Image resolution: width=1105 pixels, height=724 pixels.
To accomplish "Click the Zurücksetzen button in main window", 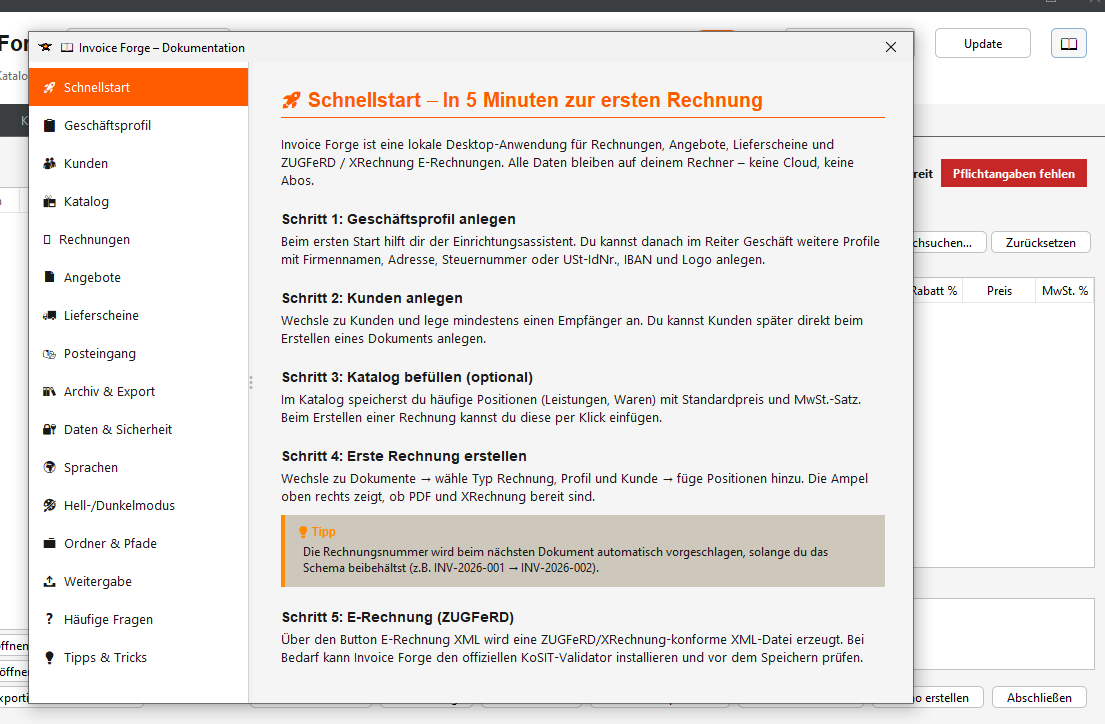I will (x=1040, y=243).
